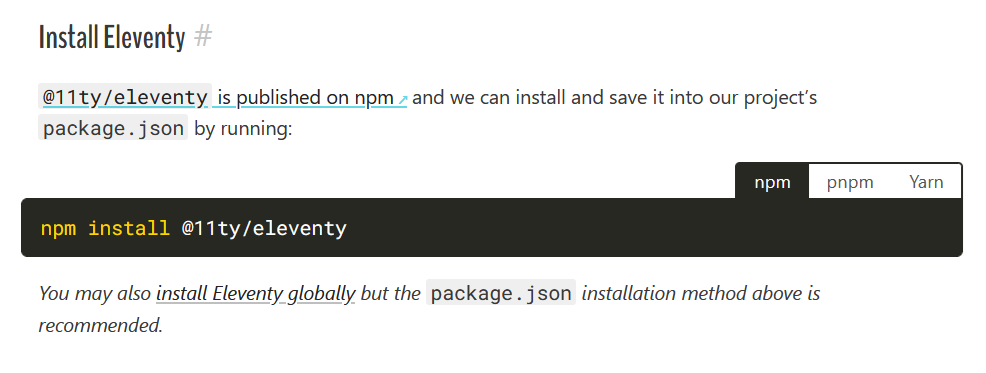
Task: Click package.json code before 'by running:'
Action: 113,128
